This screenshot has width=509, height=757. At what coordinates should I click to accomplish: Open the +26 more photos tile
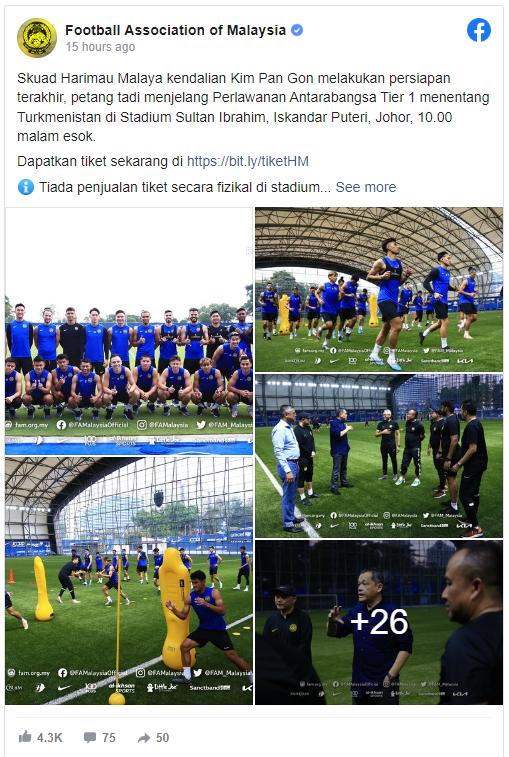pyautogui.click(x=379, y=622)
